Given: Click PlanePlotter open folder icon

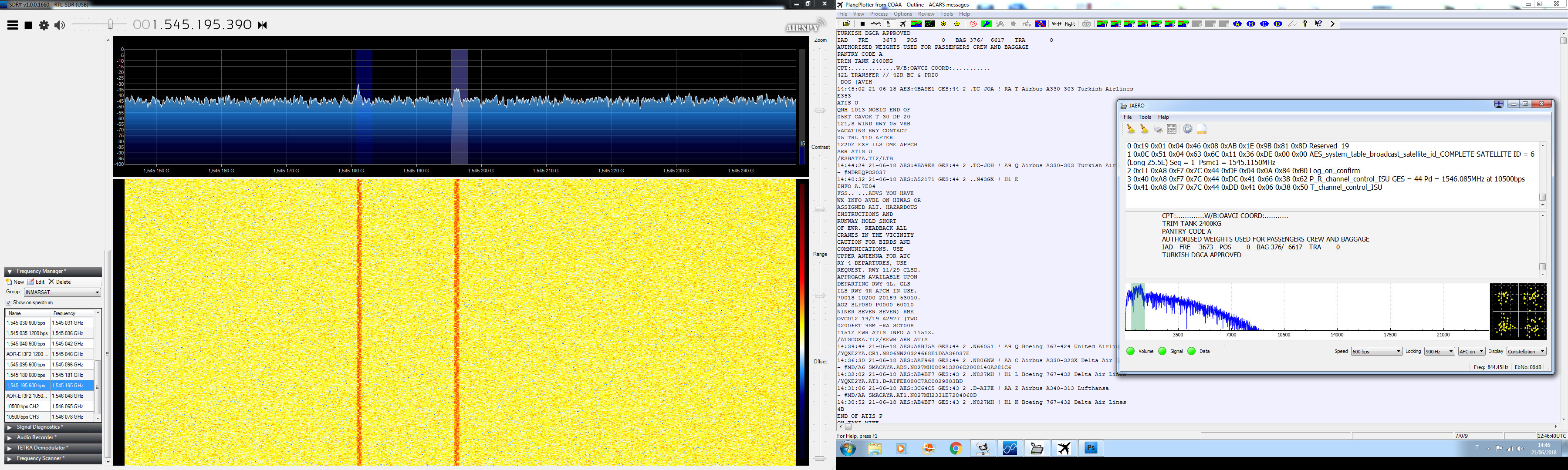Looking at the screenshot, I should (x=847, y=24).
